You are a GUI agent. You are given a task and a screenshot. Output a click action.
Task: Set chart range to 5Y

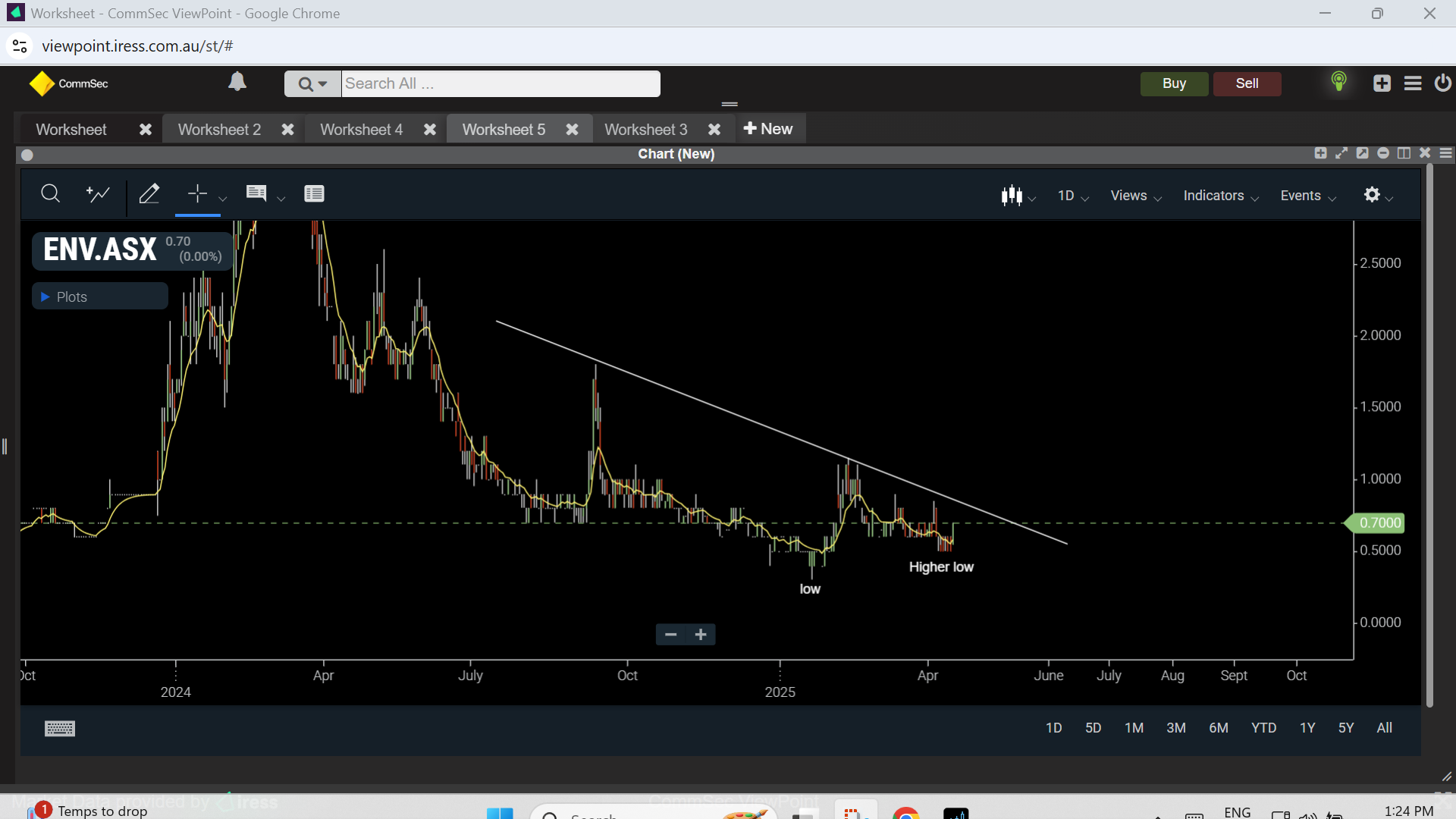tap(1346, 728)
